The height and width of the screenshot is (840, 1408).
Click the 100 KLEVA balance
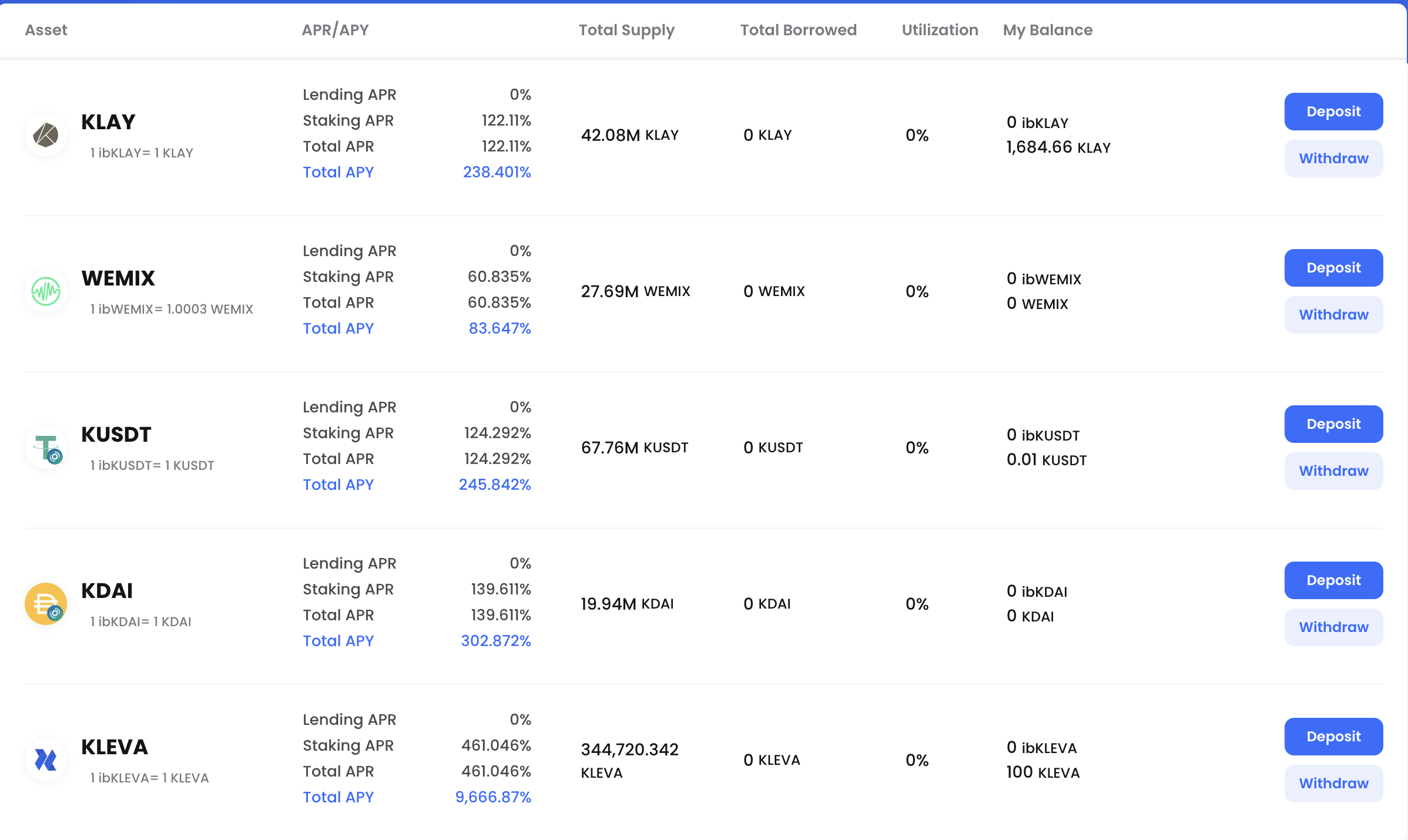[x=1043, y=772]
